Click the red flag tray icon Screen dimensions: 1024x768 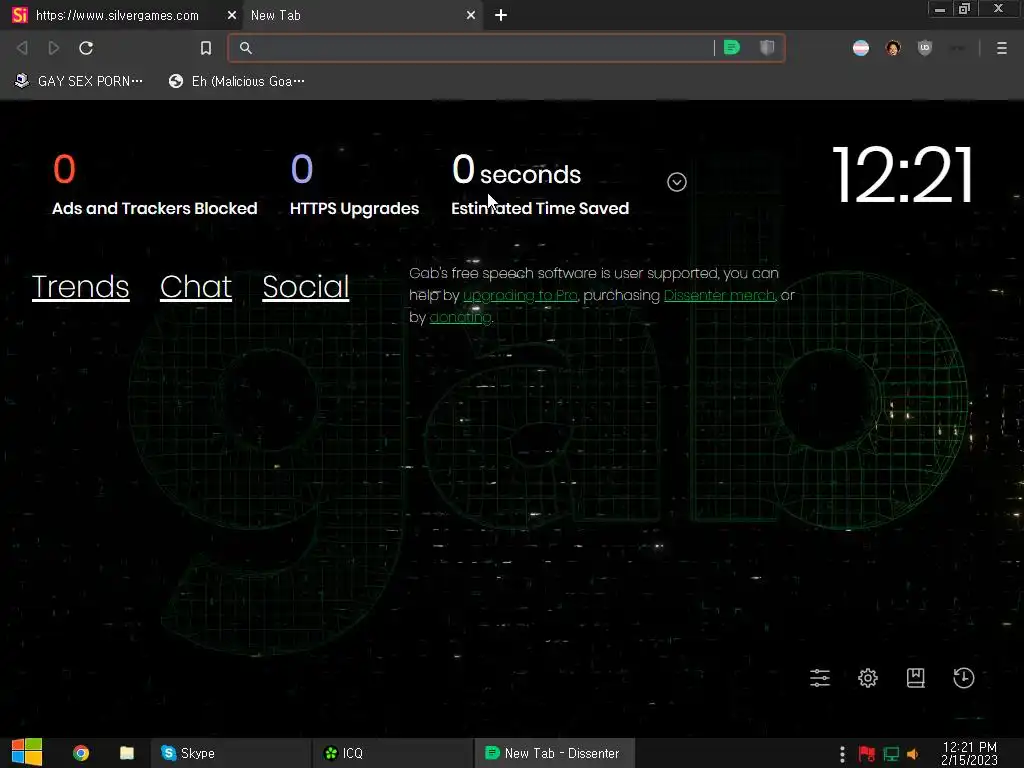click(867, 754)
